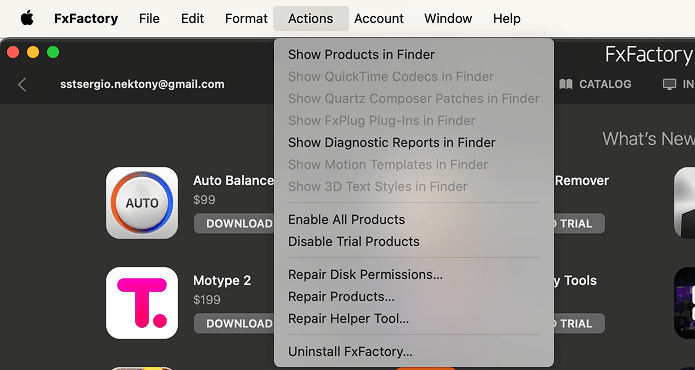The width and height of the screenshot is (695, 370).
Task: Switch to the CATALOG tab
Action: click(x=595, y=84)
